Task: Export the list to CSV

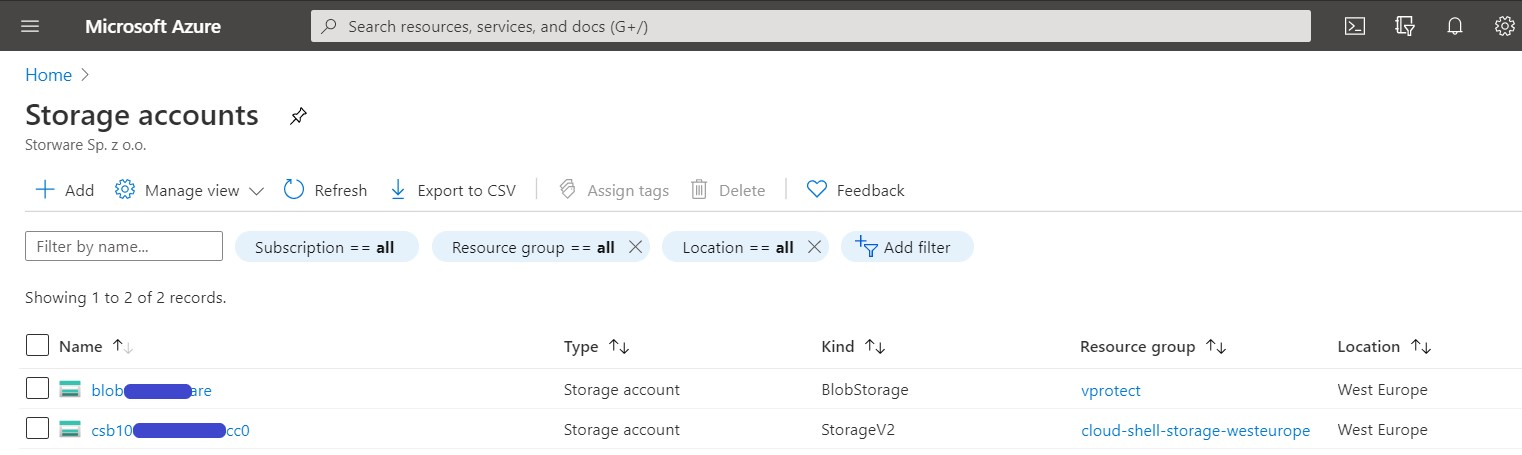Action: click(x=452, y=190)
